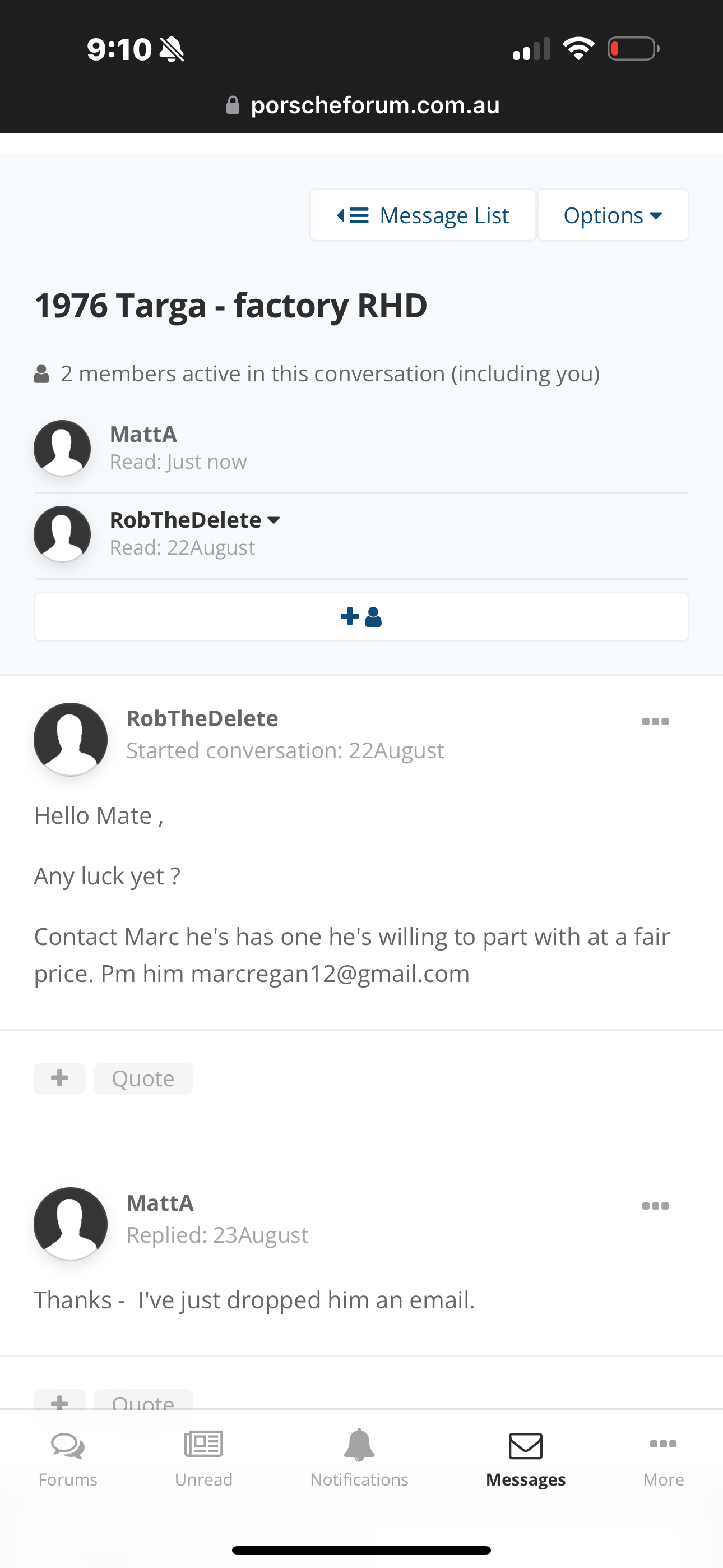Image resolution: width=723 pixels, height=1568 pixels.
Task: Tap RobTheDelete's avatar in member list
Action: pos(62,534)
